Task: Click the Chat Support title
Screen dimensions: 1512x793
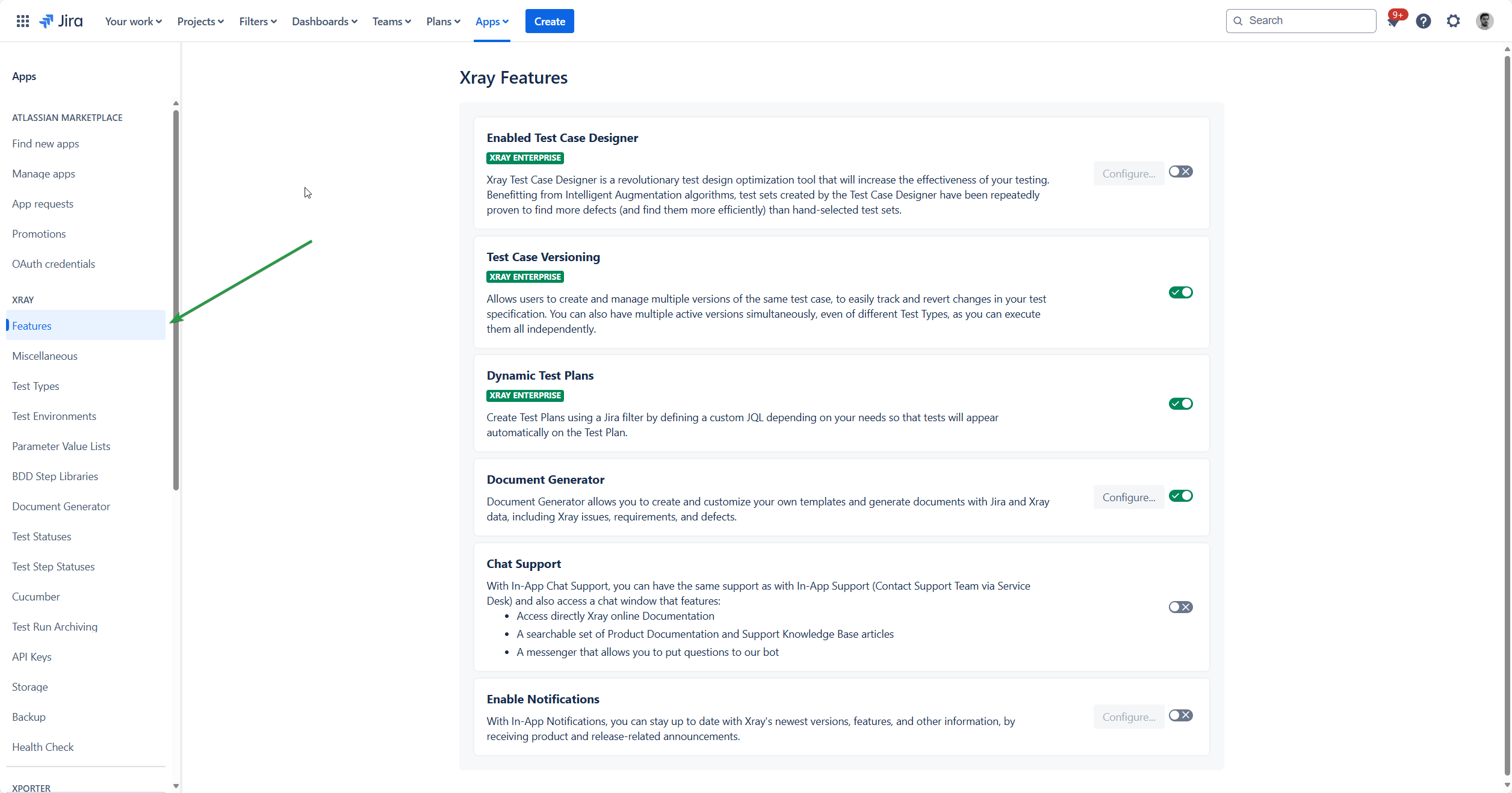Action: [524, 564]
